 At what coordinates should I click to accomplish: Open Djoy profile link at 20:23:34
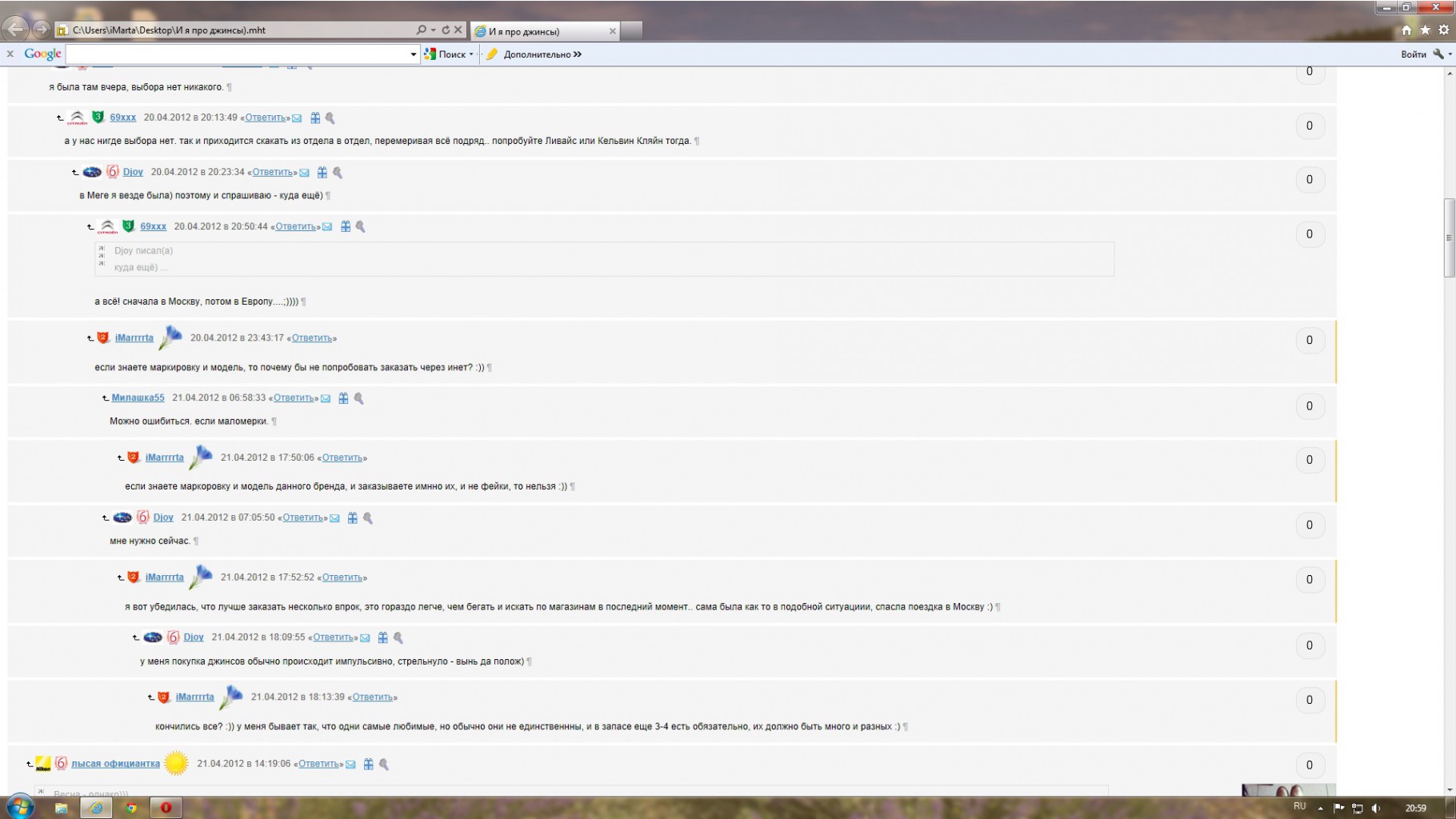[x=133, y=172]
